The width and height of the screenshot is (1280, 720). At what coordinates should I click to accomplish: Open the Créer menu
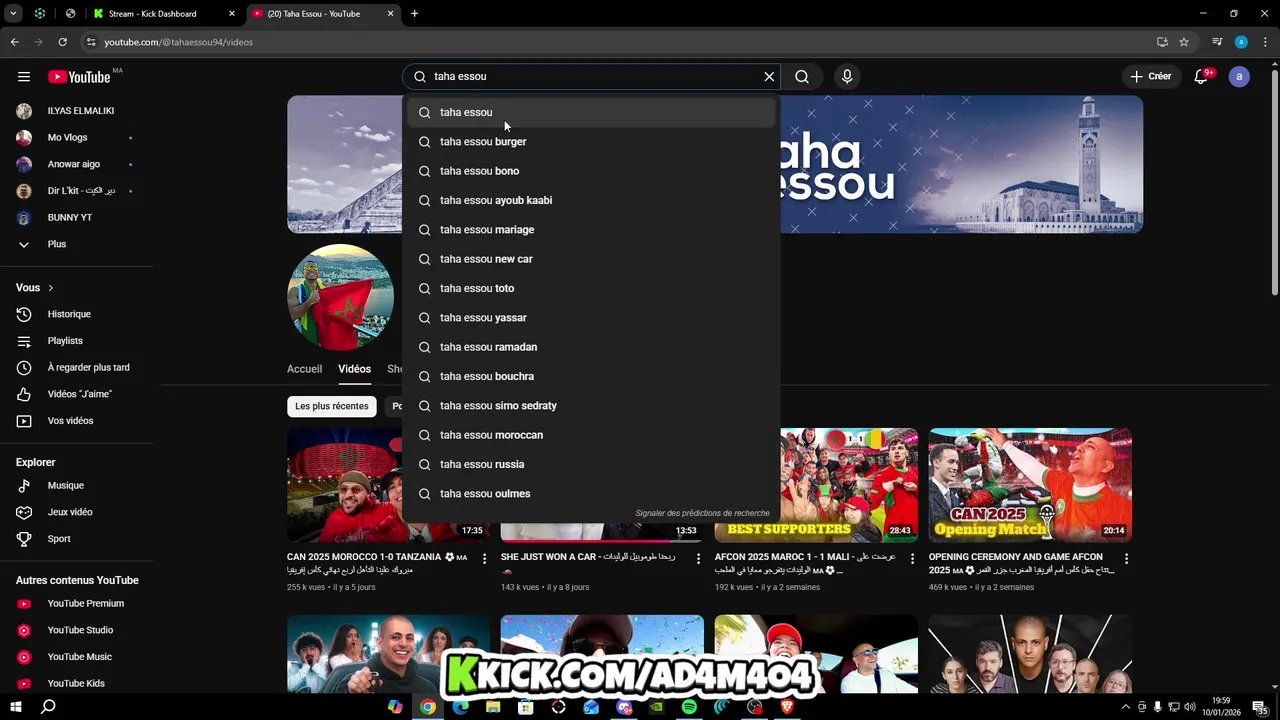click(x=1151, y=77)
